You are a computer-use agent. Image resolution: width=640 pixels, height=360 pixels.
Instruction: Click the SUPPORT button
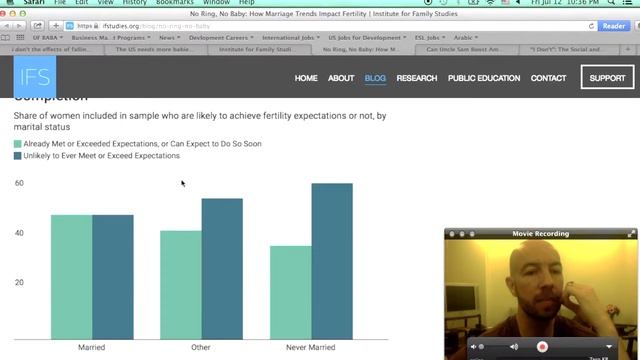(x=607, y=77)
